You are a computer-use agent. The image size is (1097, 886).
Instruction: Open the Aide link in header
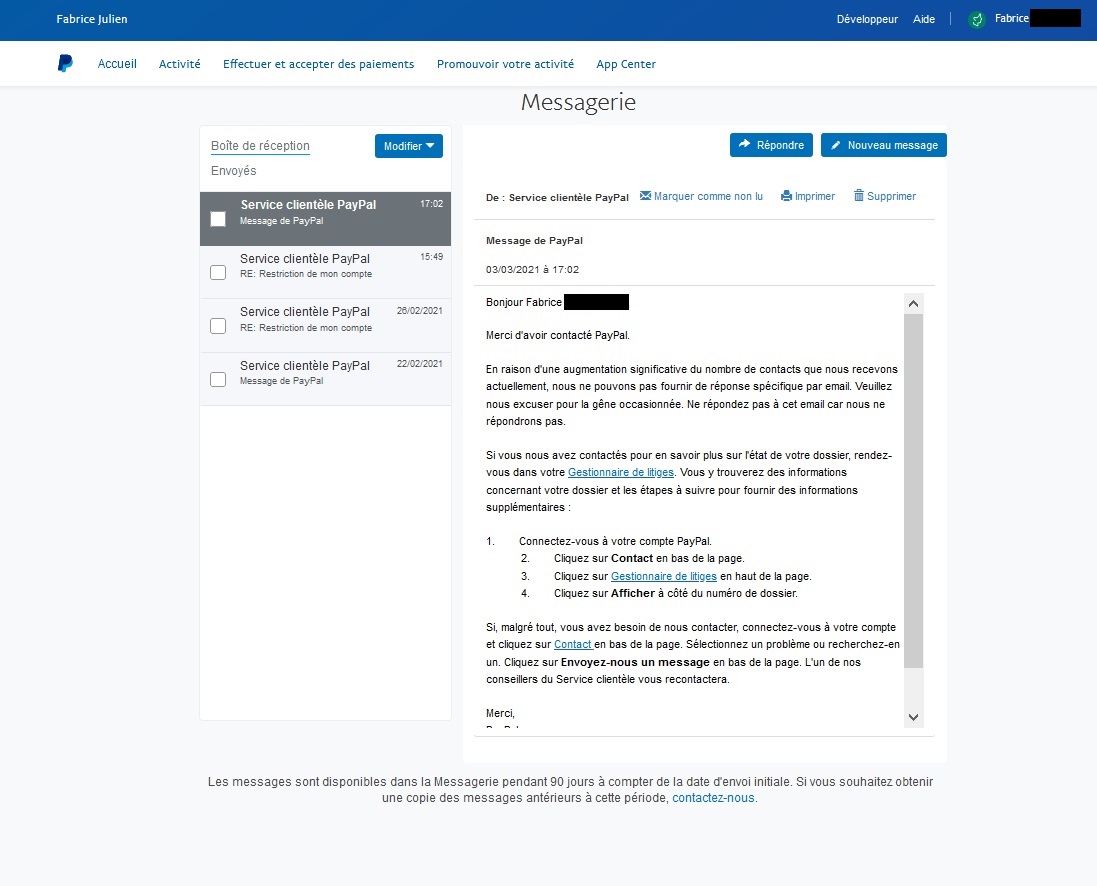click(x=923, y=19)
